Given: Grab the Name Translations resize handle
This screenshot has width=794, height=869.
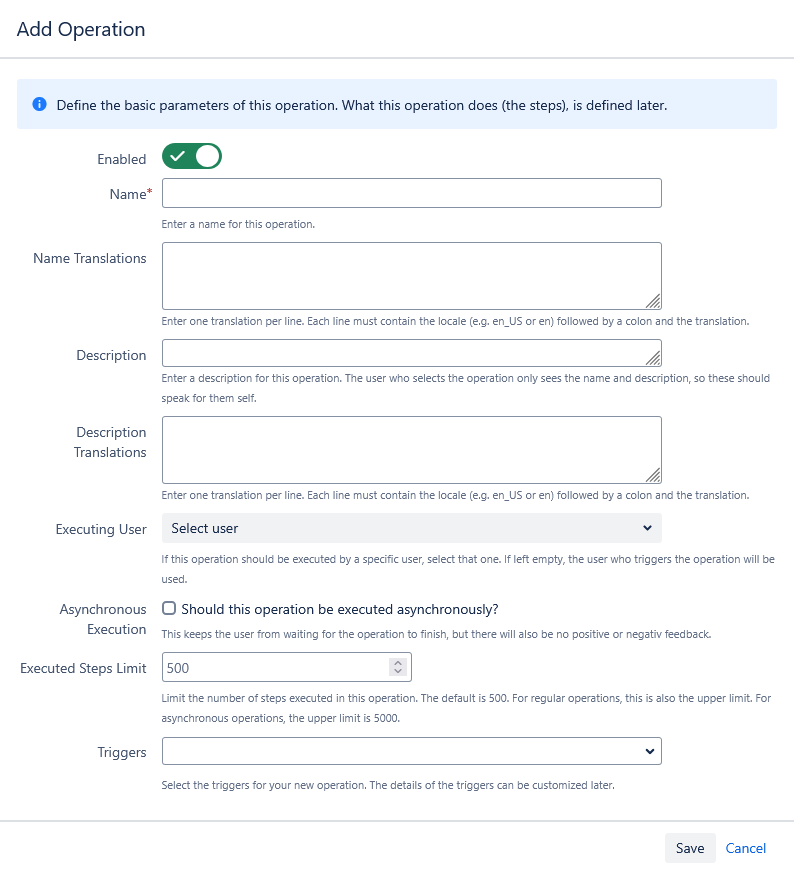Looking at the screenshot, I should pyautogui.click(x=653, y=300).
